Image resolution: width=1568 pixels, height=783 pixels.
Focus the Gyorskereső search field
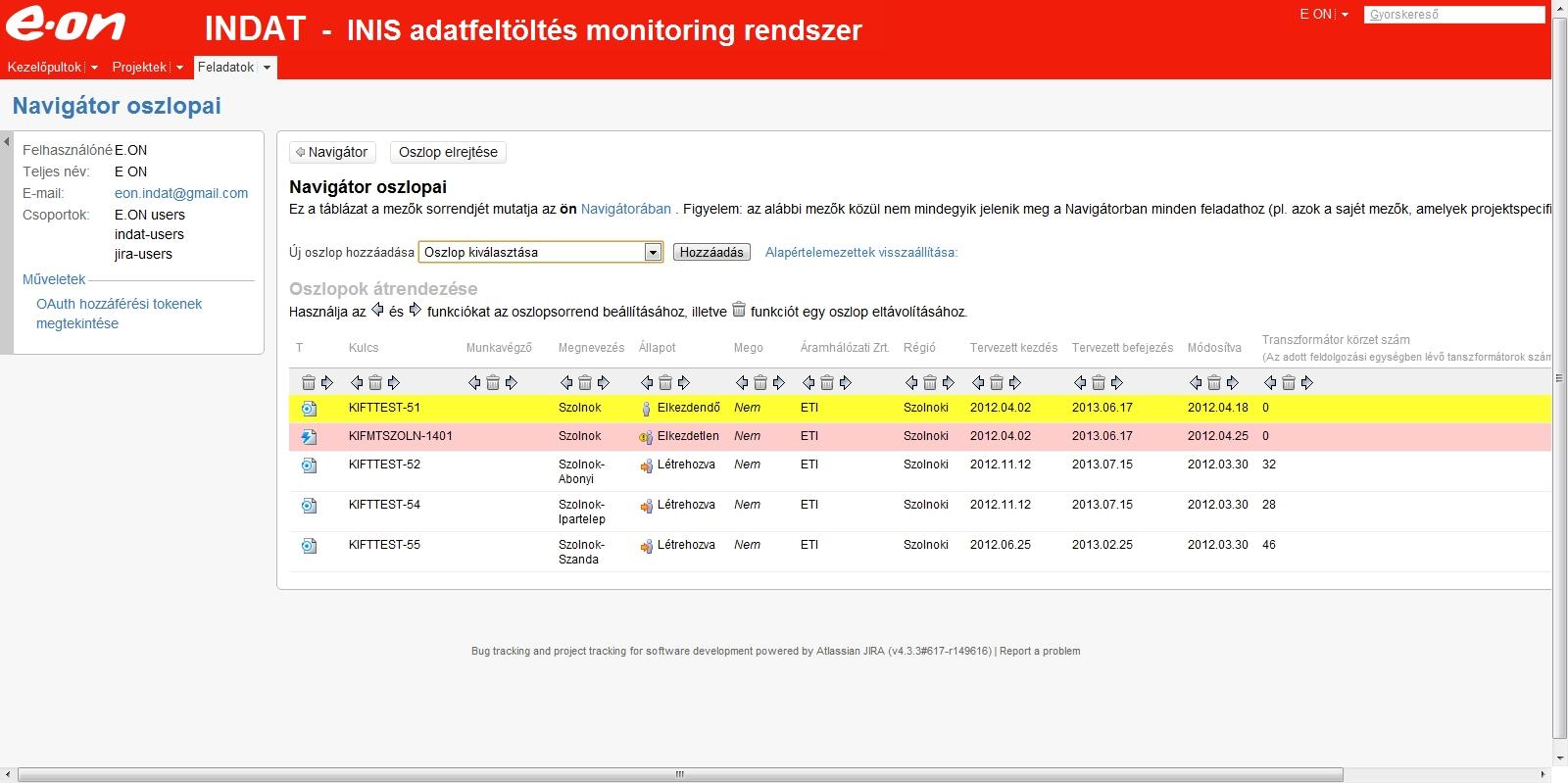[1454, 15]
